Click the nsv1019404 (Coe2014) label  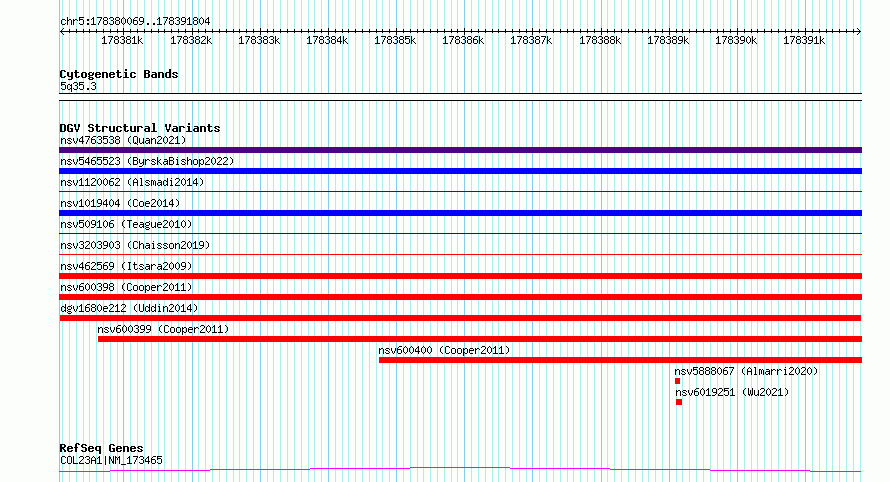(120, 203)
